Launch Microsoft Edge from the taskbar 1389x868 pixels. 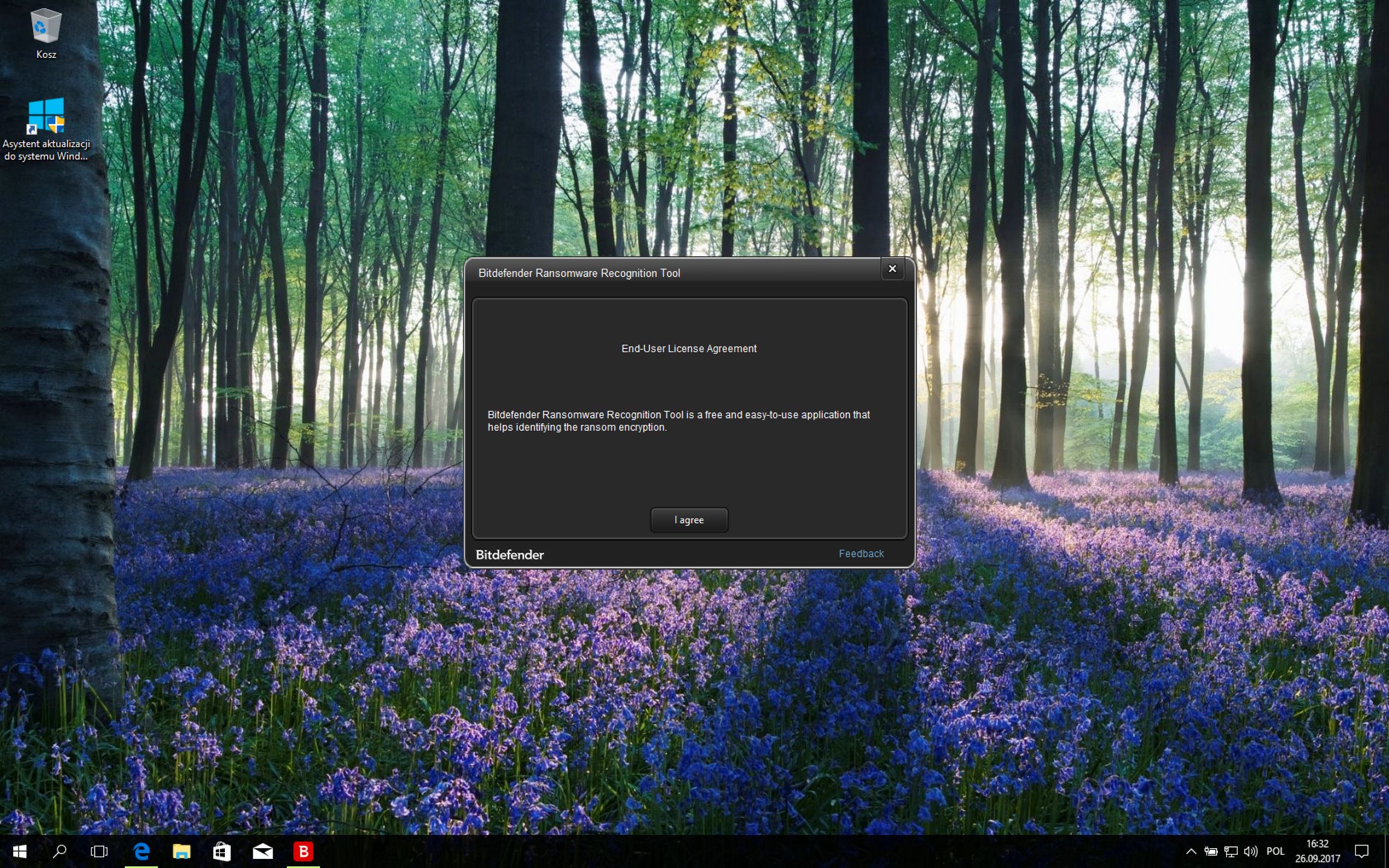[141, 851]
